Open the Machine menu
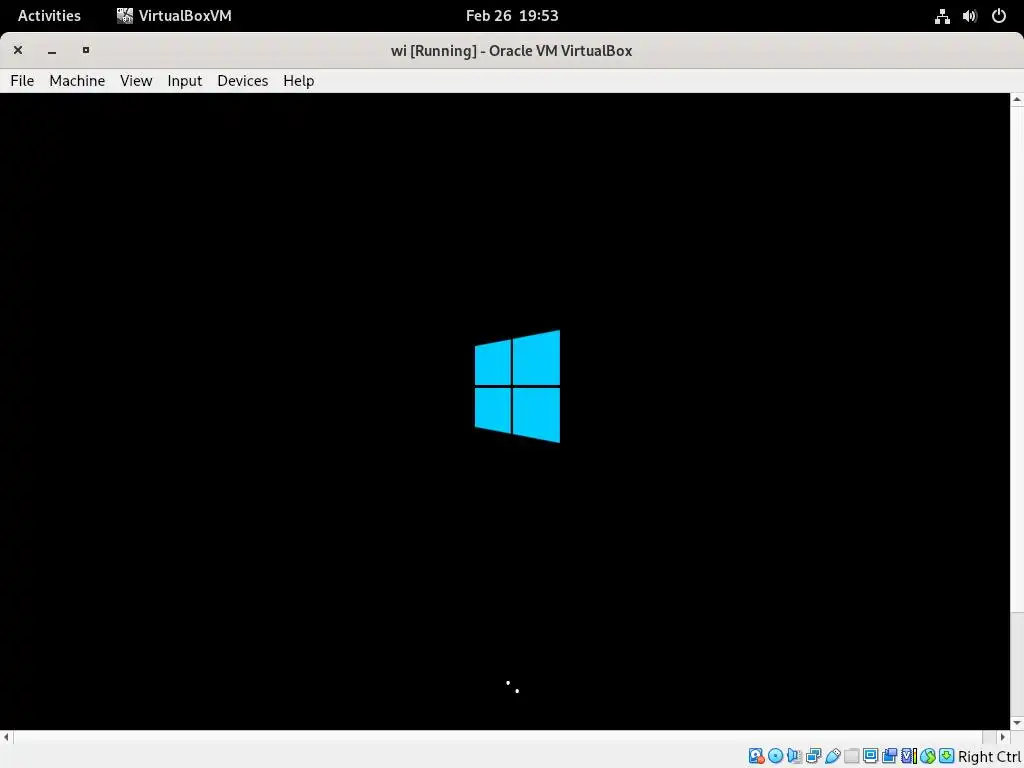The height and width of the screenshot is (768, 1024). pyautogui.click(x=77, y=80)
